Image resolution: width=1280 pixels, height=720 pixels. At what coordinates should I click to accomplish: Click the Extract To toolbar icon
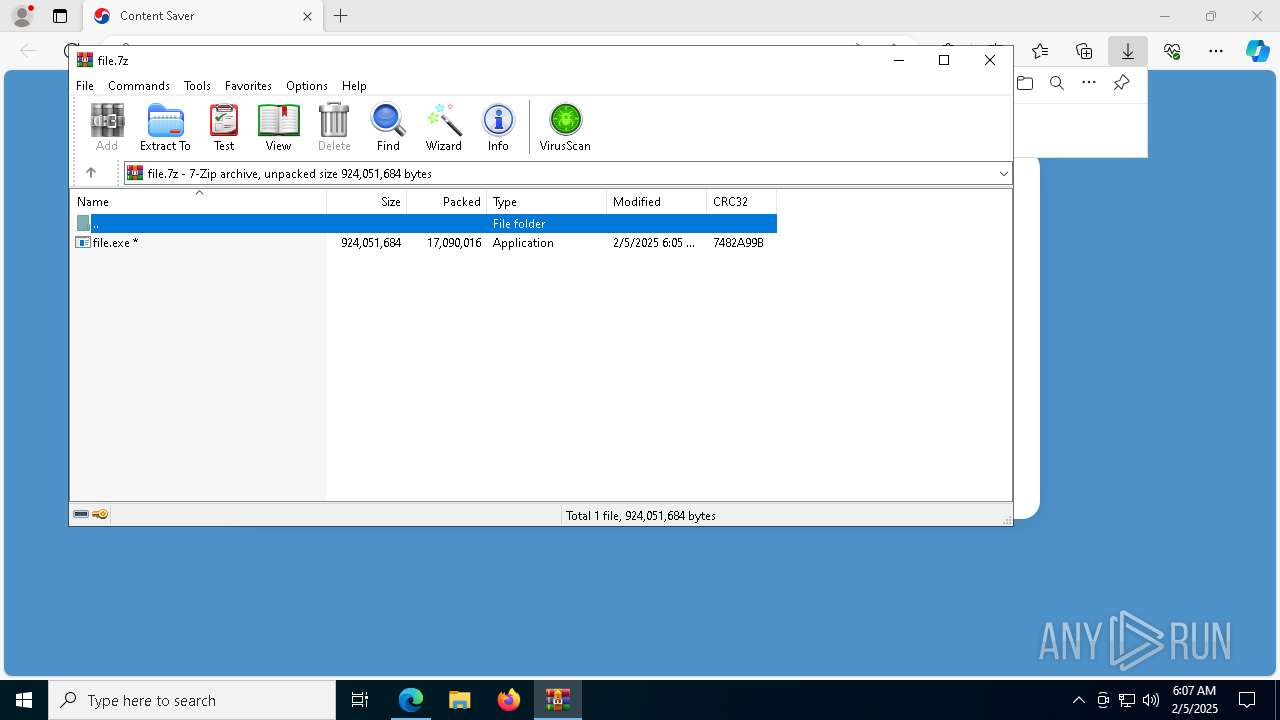click(x=165, y=127)
